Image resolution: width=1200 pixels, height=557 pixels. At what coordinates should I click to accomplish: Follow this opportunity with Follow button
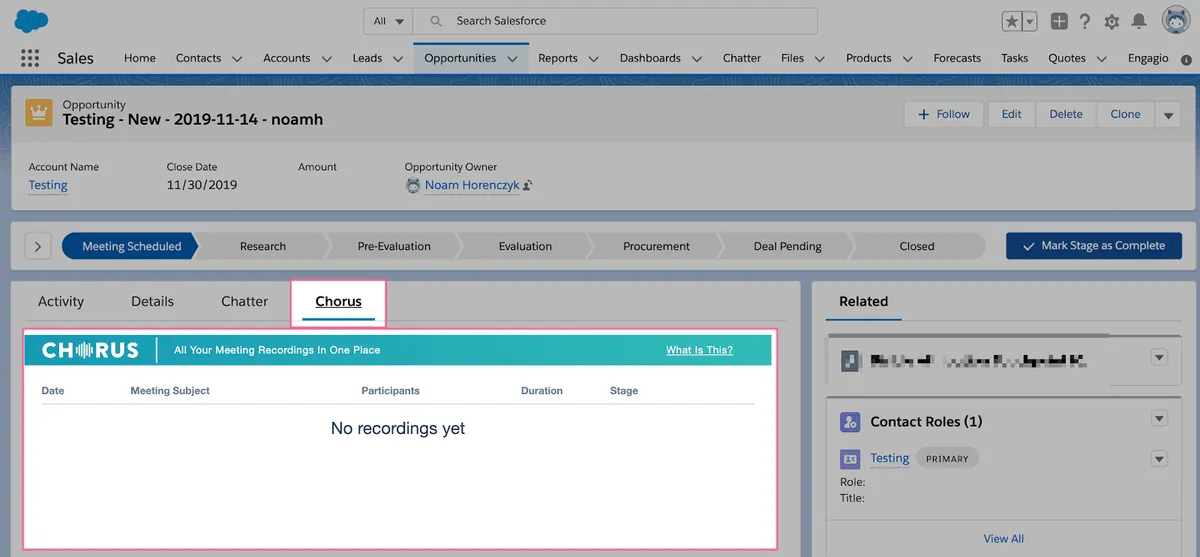point(944,114)
